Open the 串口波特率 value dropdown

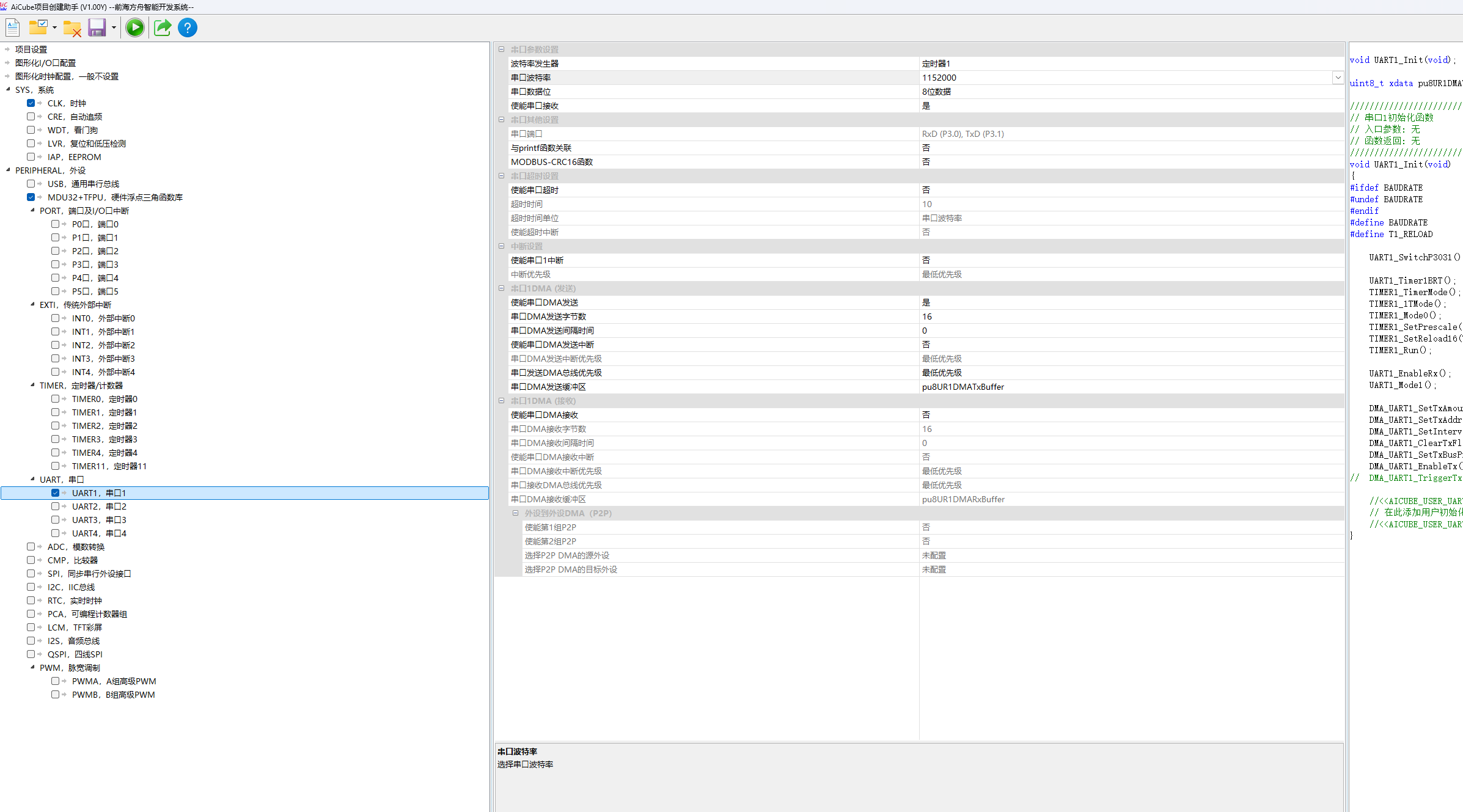click(1338, 78)
